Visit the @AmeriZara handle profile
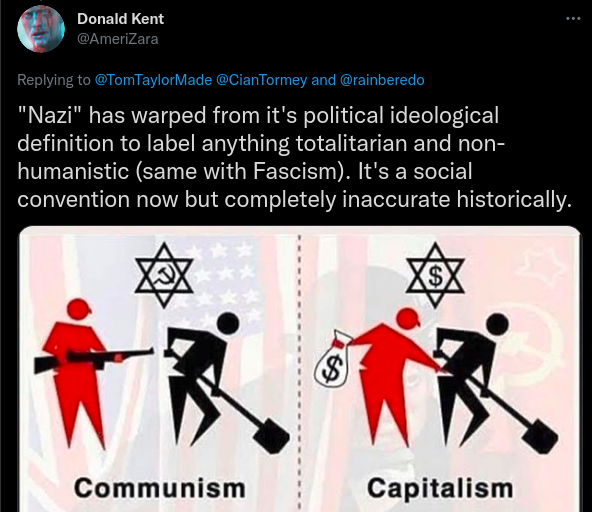Screen dimensions: 592x512 click(x=117, y=39)
